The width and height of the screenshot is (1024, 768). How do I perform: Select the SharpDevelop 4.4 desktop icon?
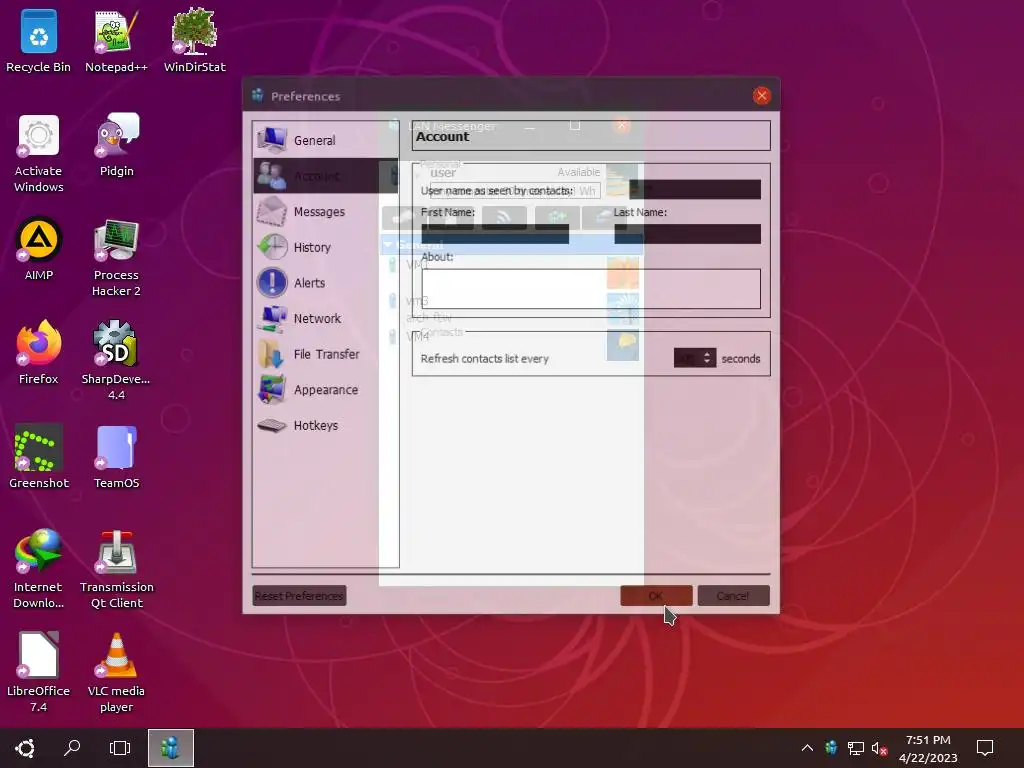pos(116,360)
